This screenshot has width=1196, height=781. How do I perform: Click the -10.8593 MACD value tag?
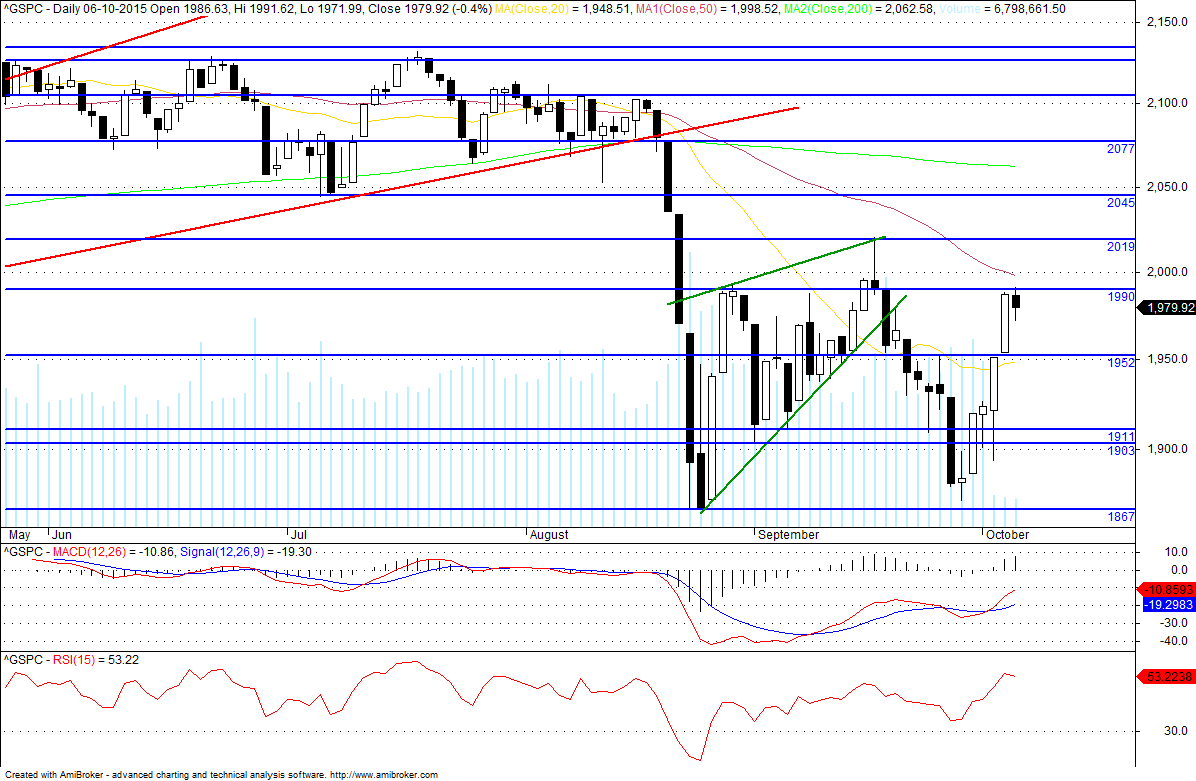1166,590
